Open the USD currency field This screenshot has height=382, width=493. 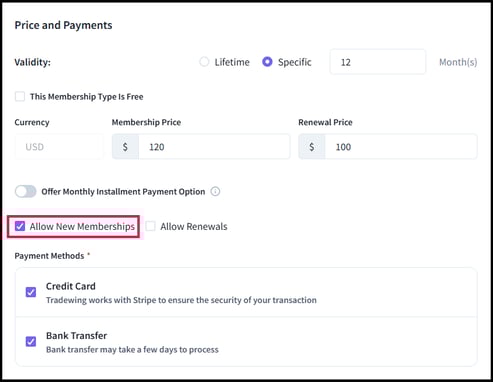[59, 147]
